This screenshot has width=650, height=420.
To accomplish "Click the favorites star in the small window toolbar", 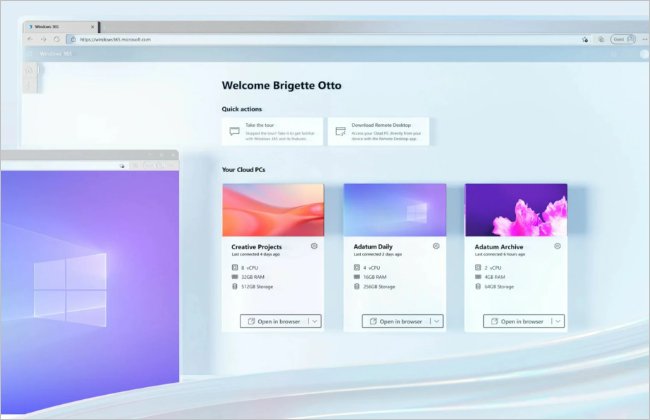I will click(x=121, y=165).
